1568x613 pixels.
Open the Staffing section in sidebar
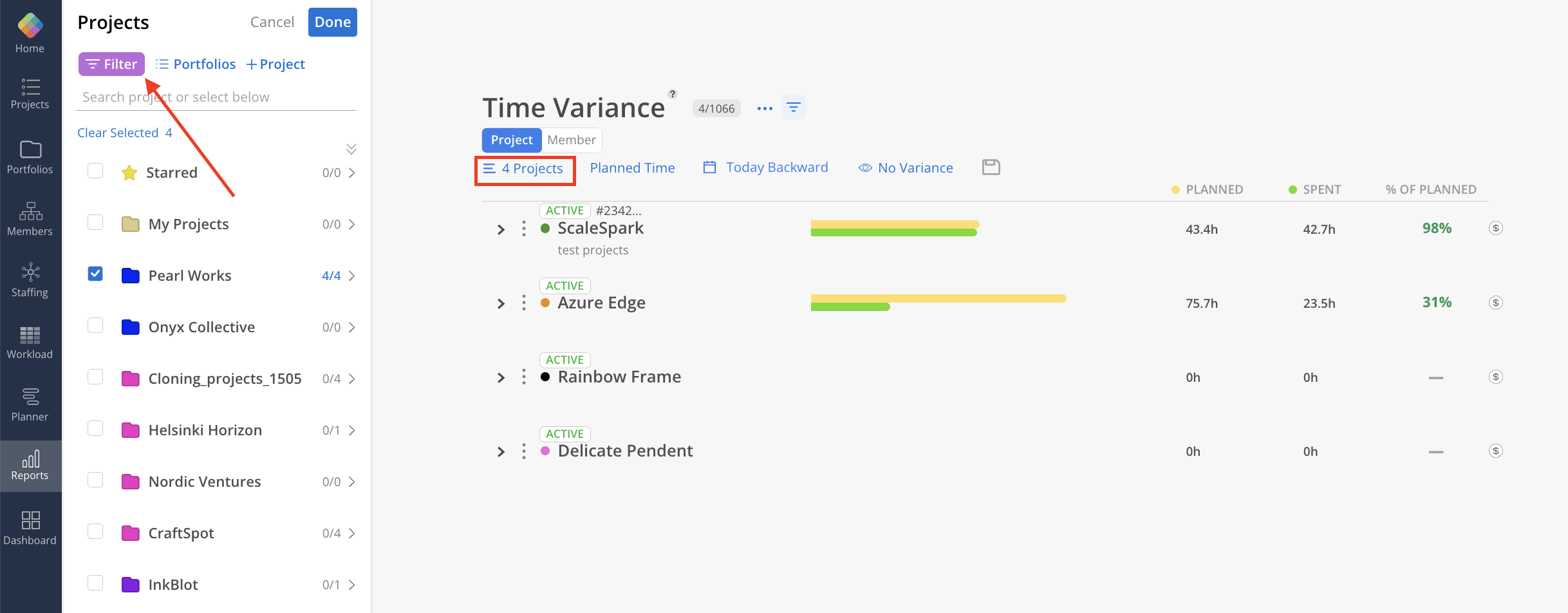click(30, 280)
